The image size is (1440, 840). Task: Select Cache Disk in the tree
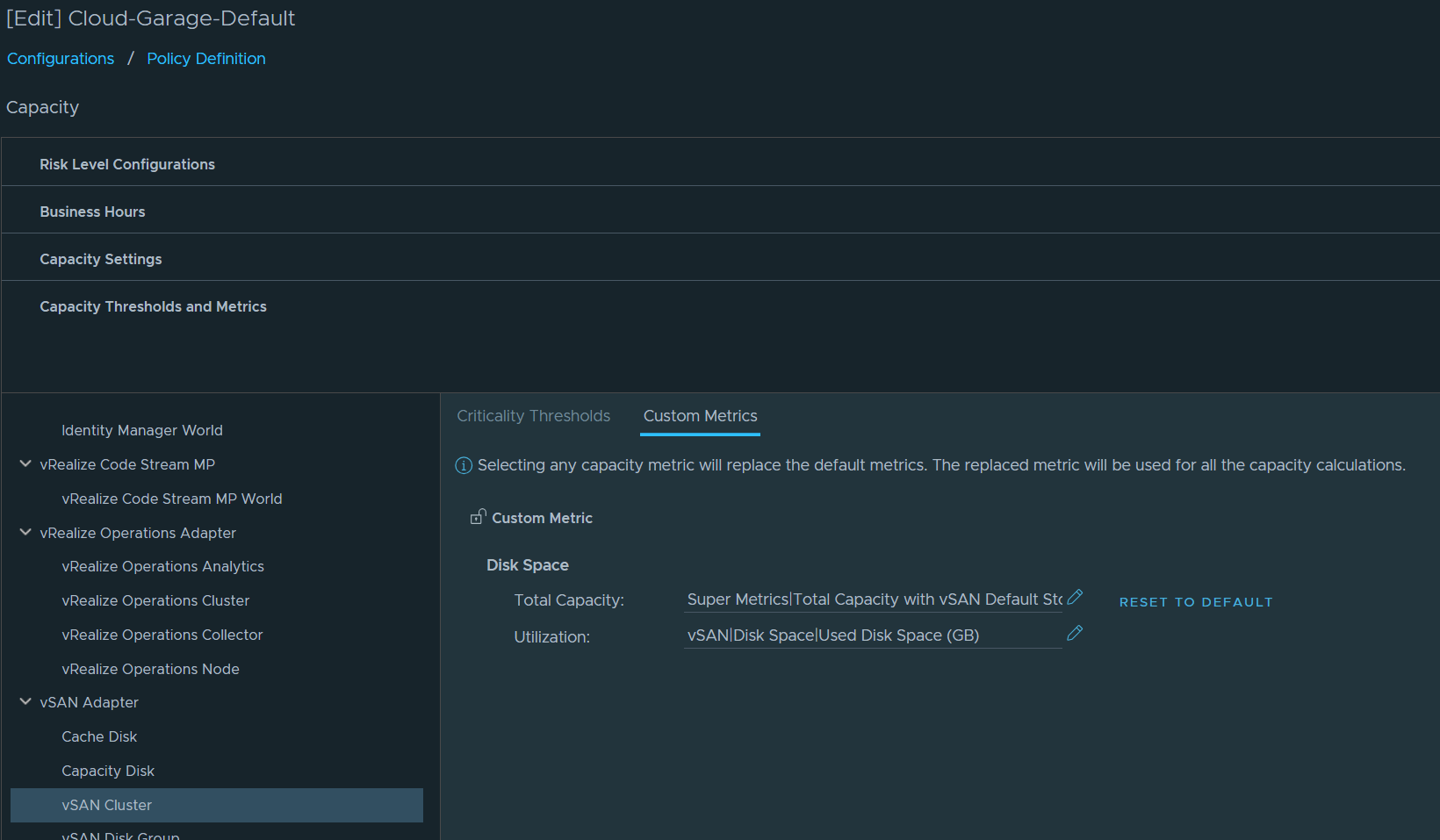coord(99,736)
